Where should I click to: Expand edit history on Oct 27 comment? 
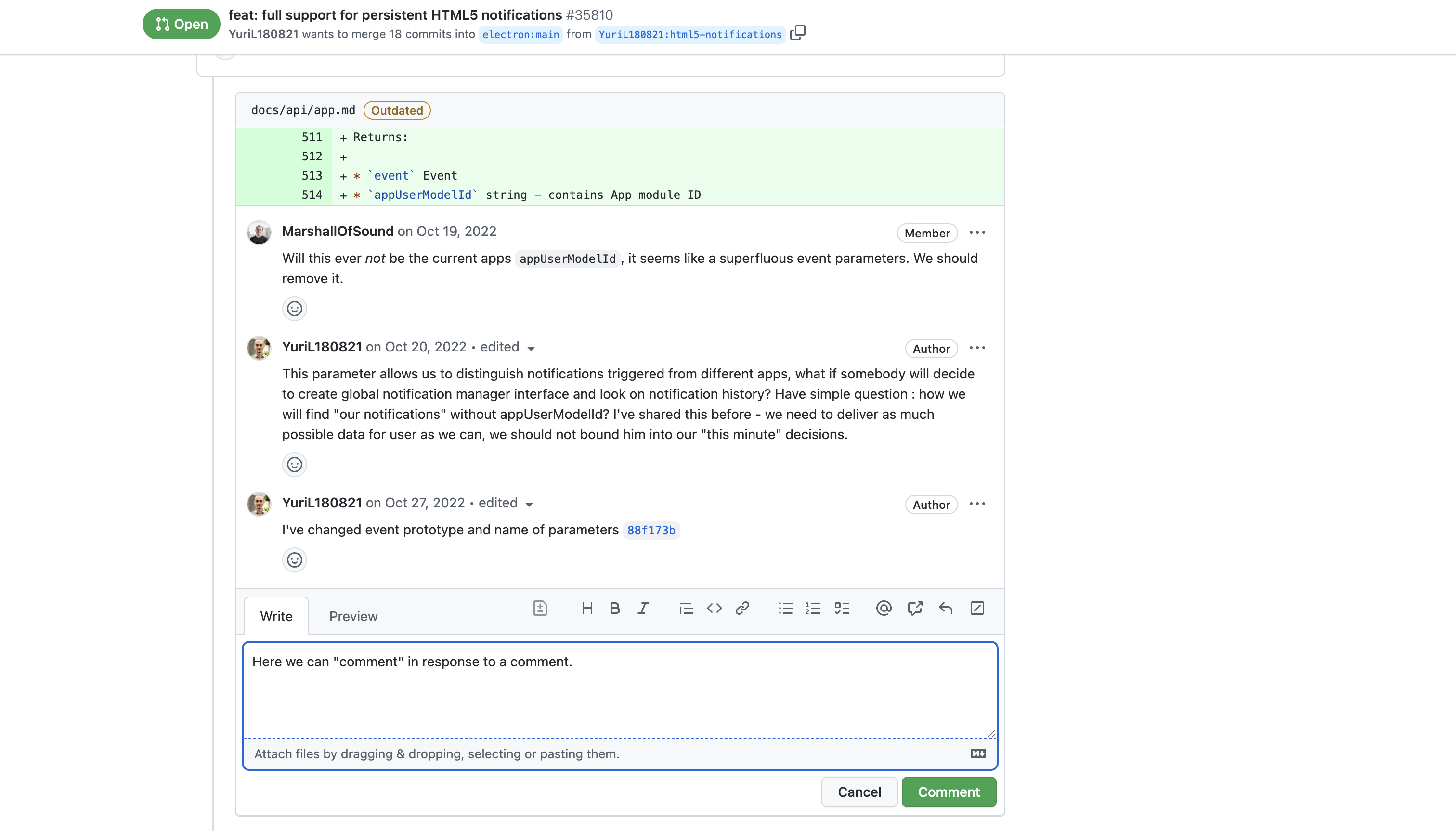[529, 505]
